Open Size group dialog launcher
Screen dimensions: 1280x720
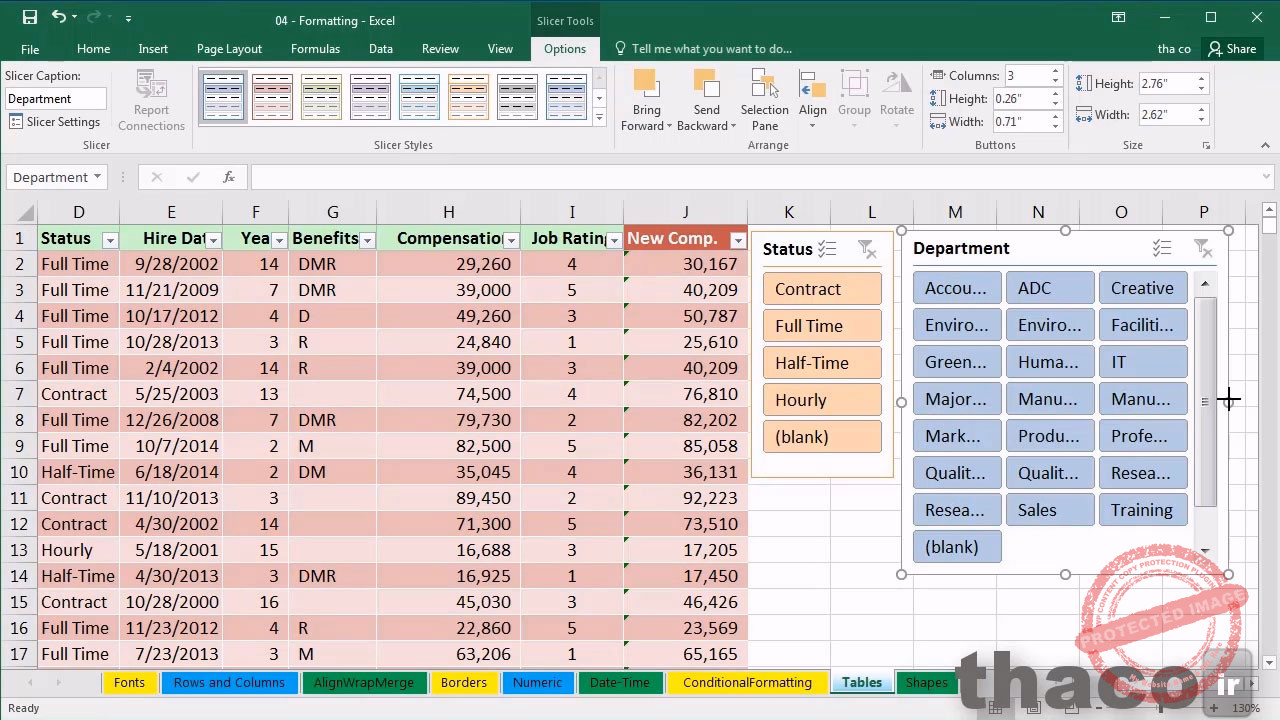(1206, 146)
